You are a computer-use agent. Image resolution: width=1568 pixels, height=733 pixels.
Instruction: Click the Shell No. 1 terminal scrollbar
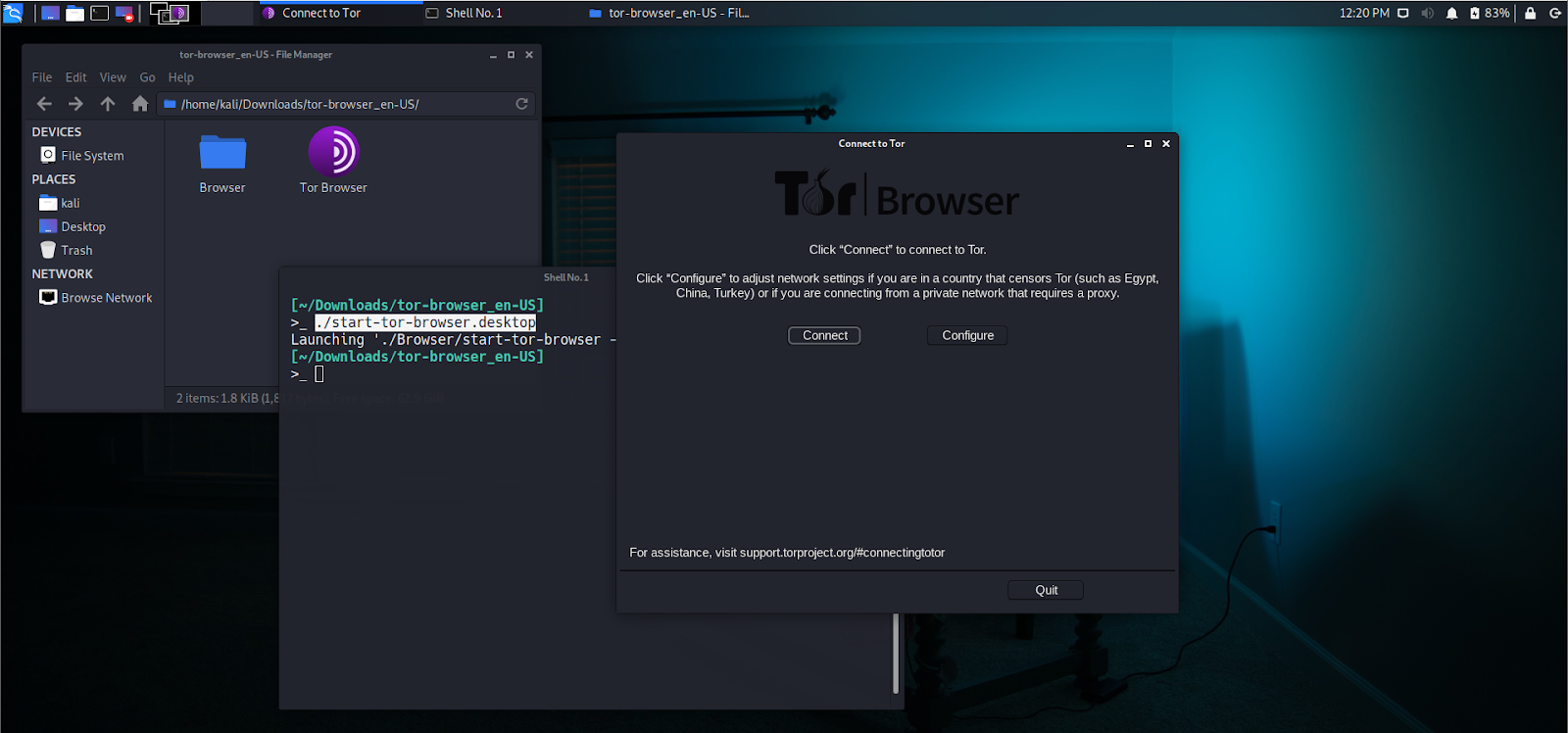click(896, 653)
